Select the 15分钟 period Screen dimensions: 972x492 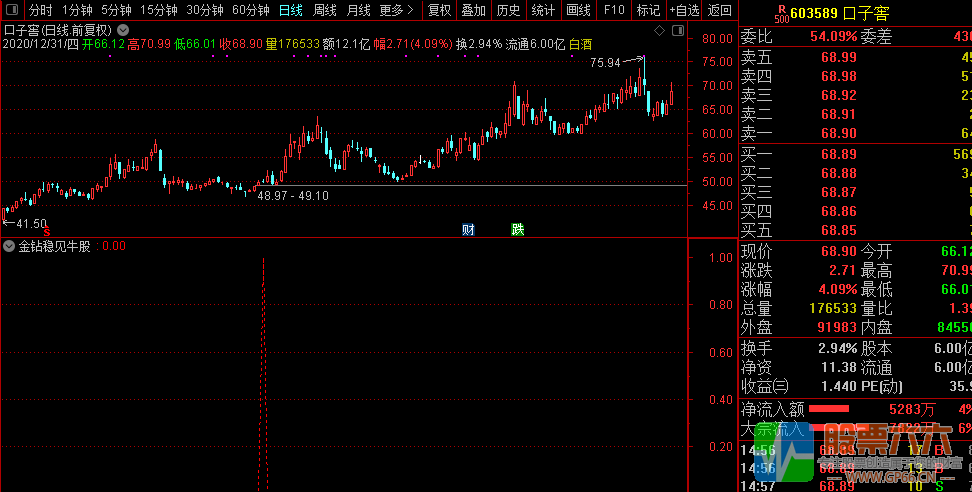coord(159,10)
